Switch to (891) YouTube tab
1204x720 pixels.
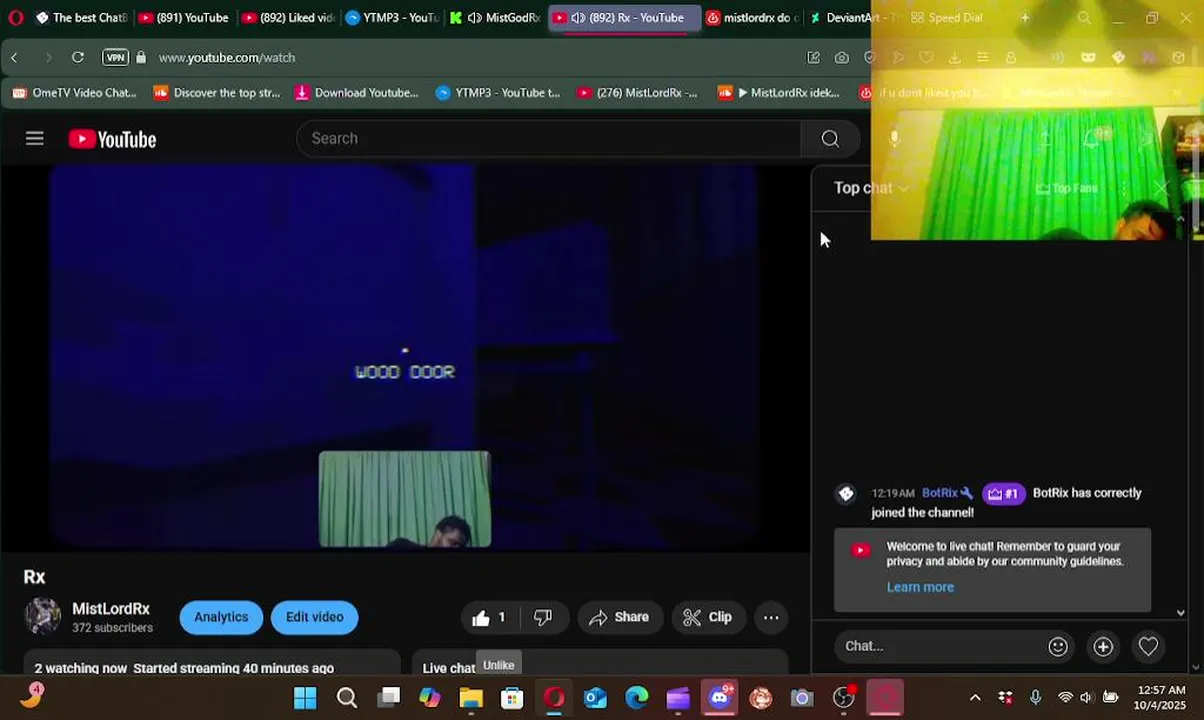[183, 18]
